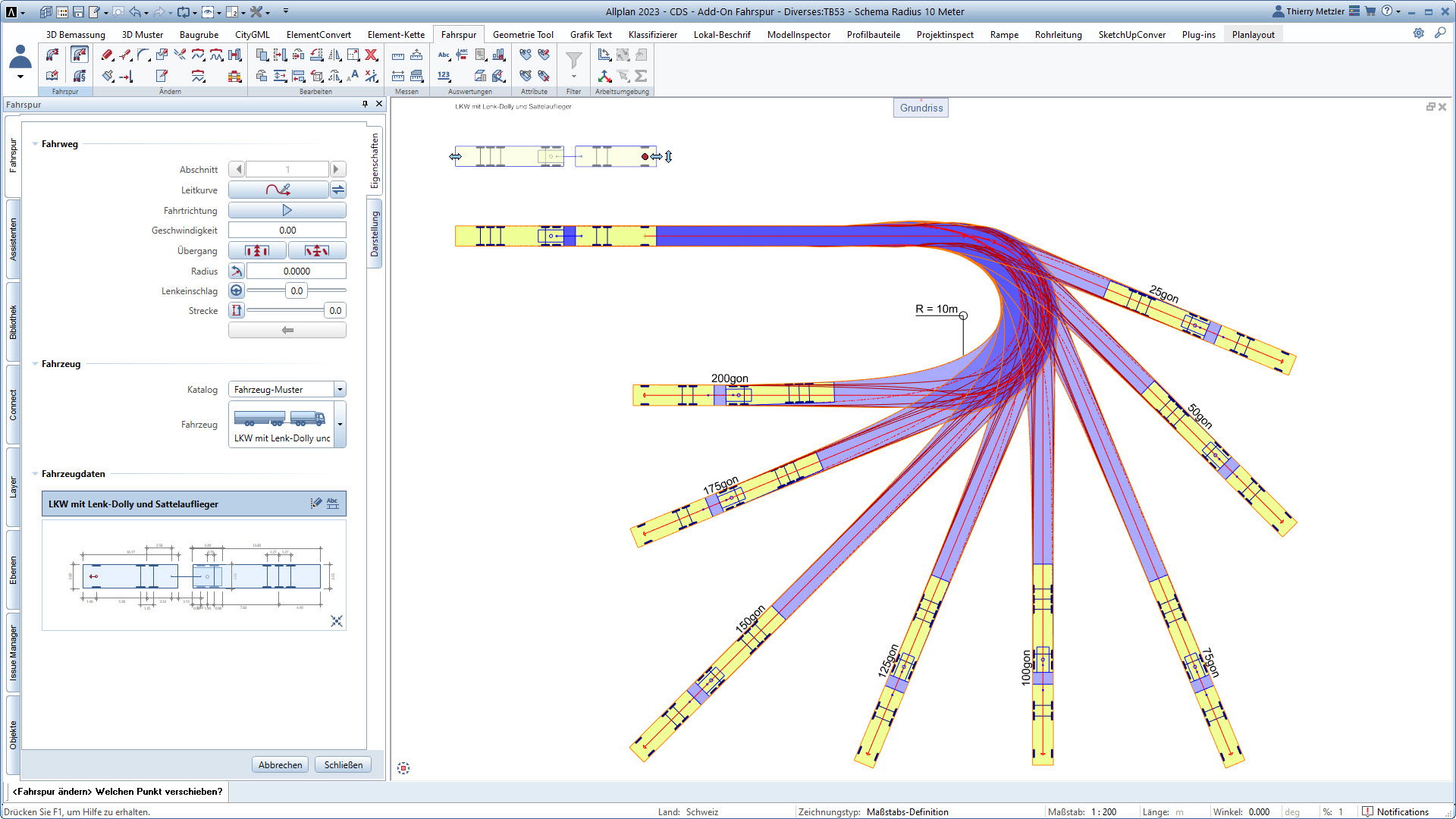Image resolution: width=1456 pixels, height=819 pixels.
Task: Select the 3D Bemessung measurement tool
Action: coord(75,34)
